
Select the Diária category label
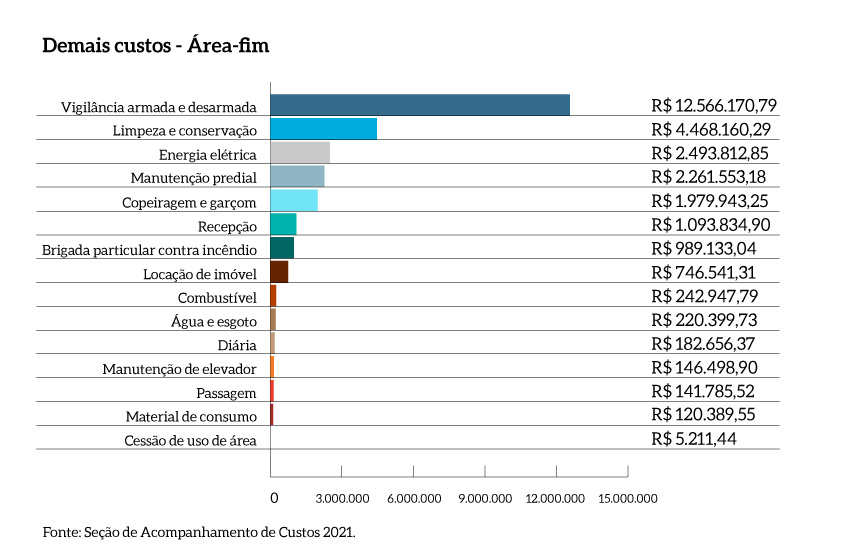pos(235,345)
